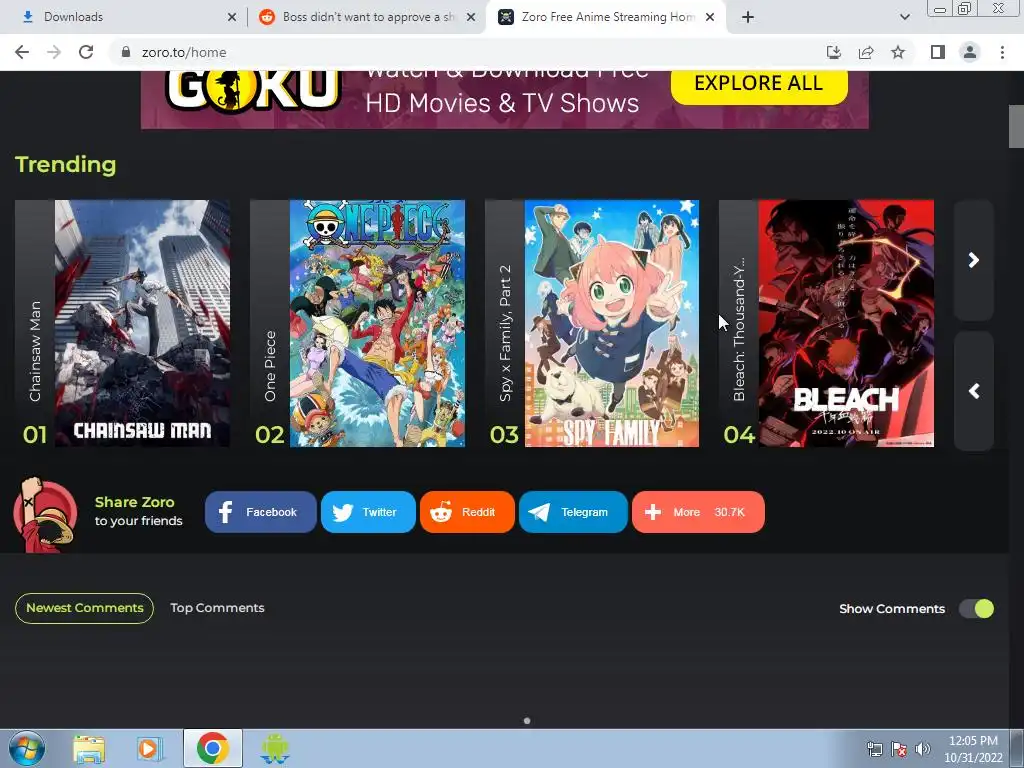This screenshot has width=1024, height=768.
Task: Toggle the Show Comments switch
Action: (x=976, y=609)
